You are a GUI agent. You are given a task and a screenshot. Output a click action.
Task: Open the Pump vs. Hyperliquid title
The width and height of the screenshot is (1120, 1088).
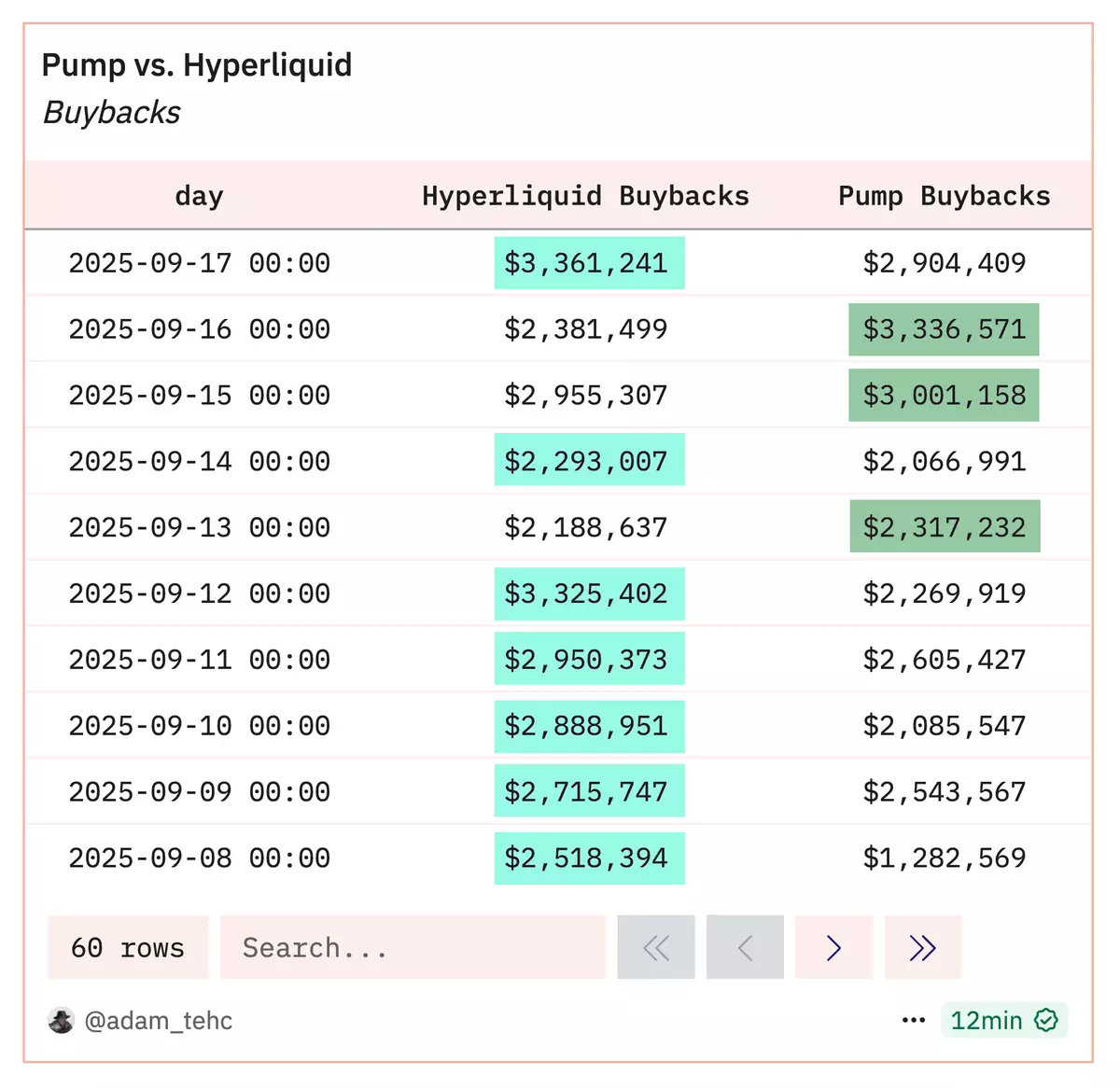pos(197,65)
